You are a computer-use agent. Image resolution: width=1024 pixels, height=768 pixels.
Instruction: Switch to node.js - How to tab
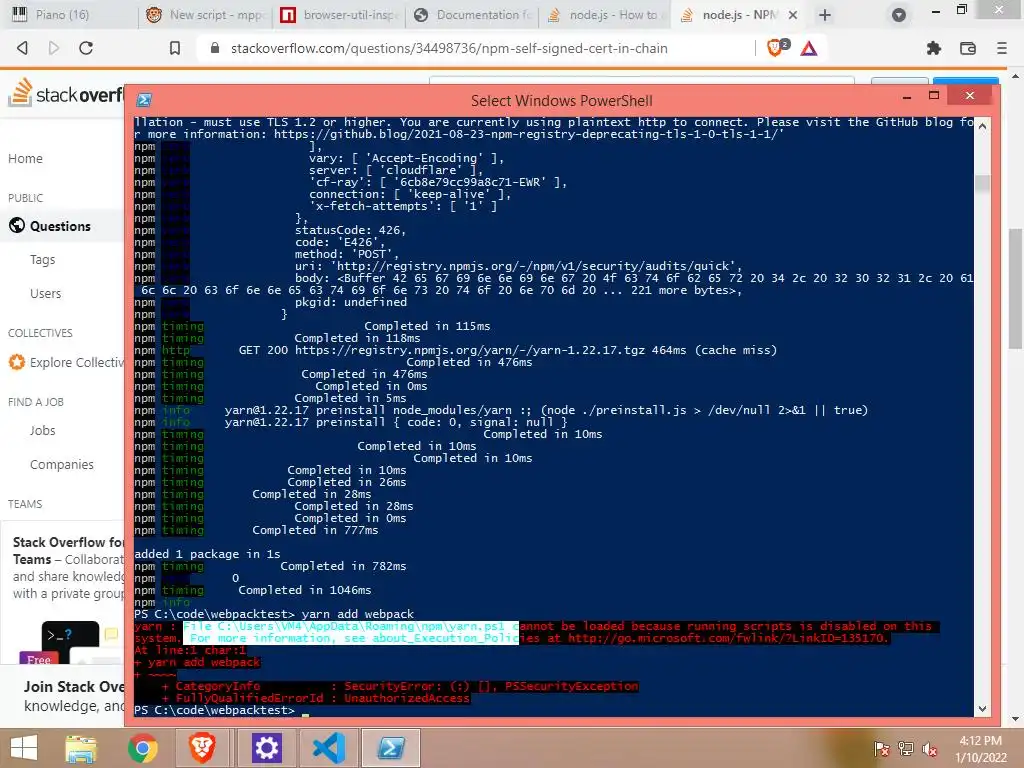coord(605,14)
